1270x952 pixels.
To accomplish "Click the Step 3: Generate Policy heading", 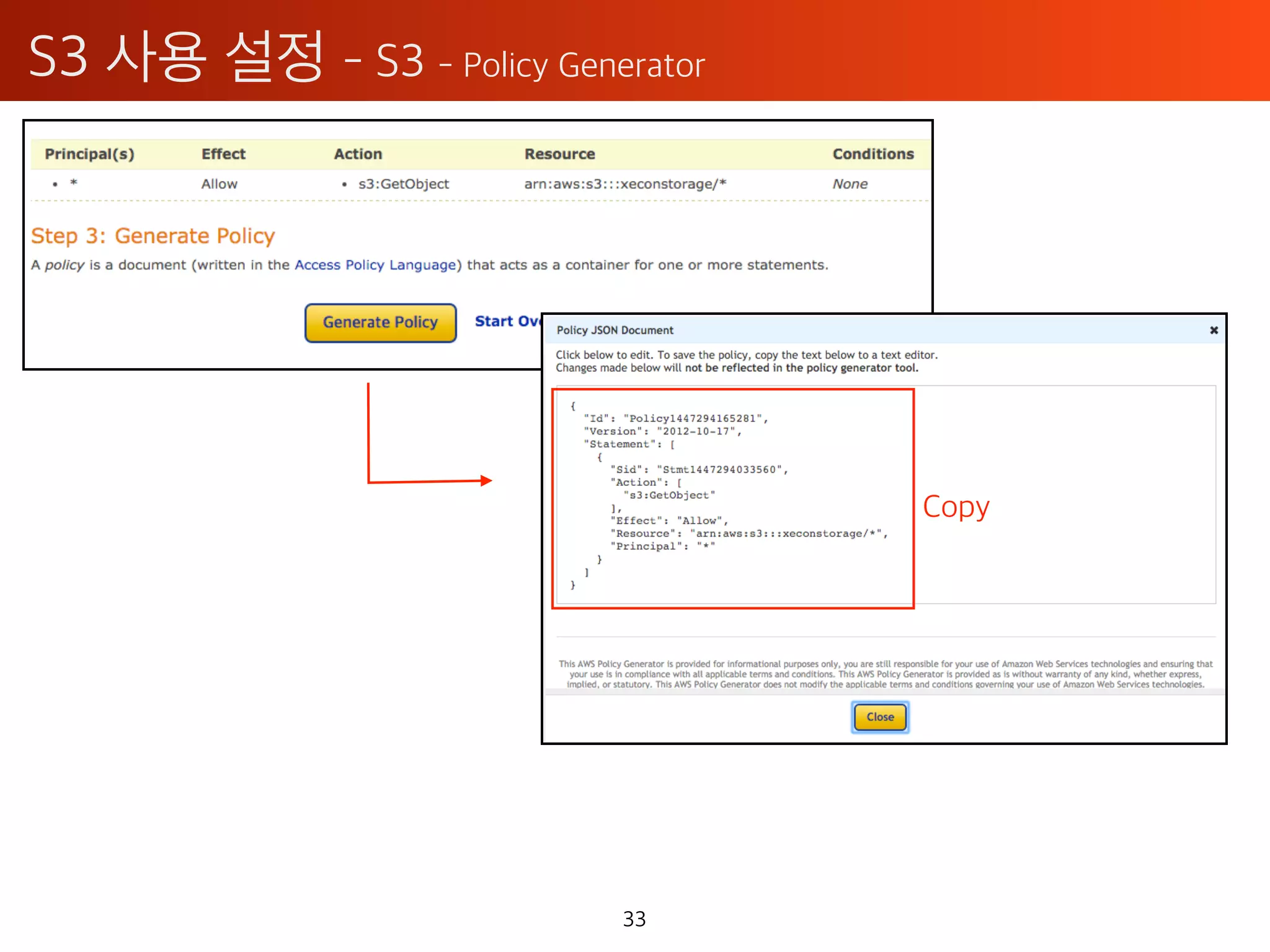I will click(x=153, y=236).
